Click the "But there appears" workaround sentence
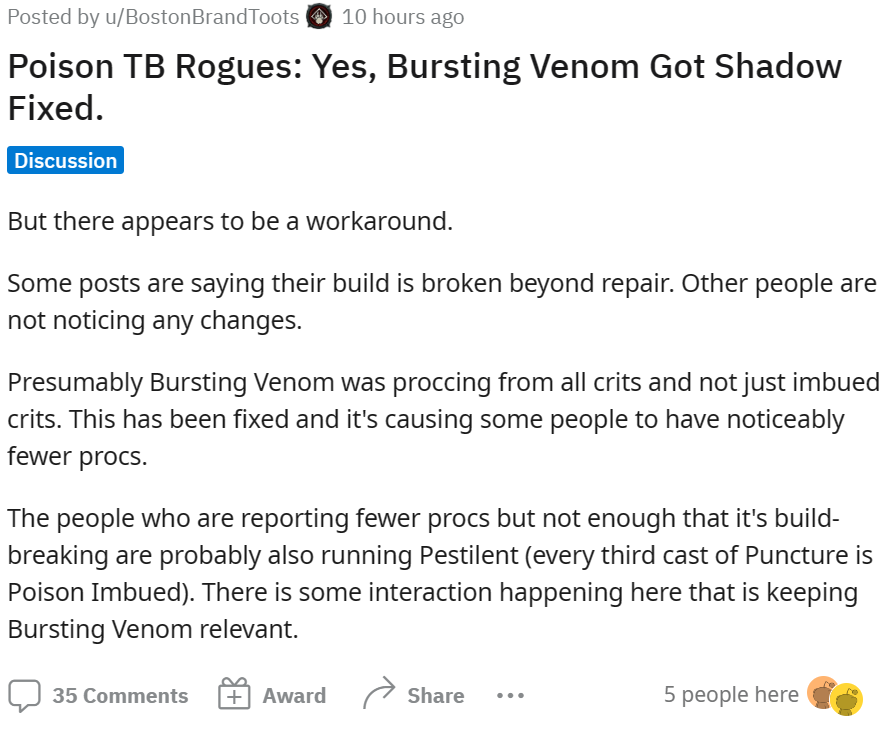Screen dimensions: 885x739 click(x=230, y=221)
